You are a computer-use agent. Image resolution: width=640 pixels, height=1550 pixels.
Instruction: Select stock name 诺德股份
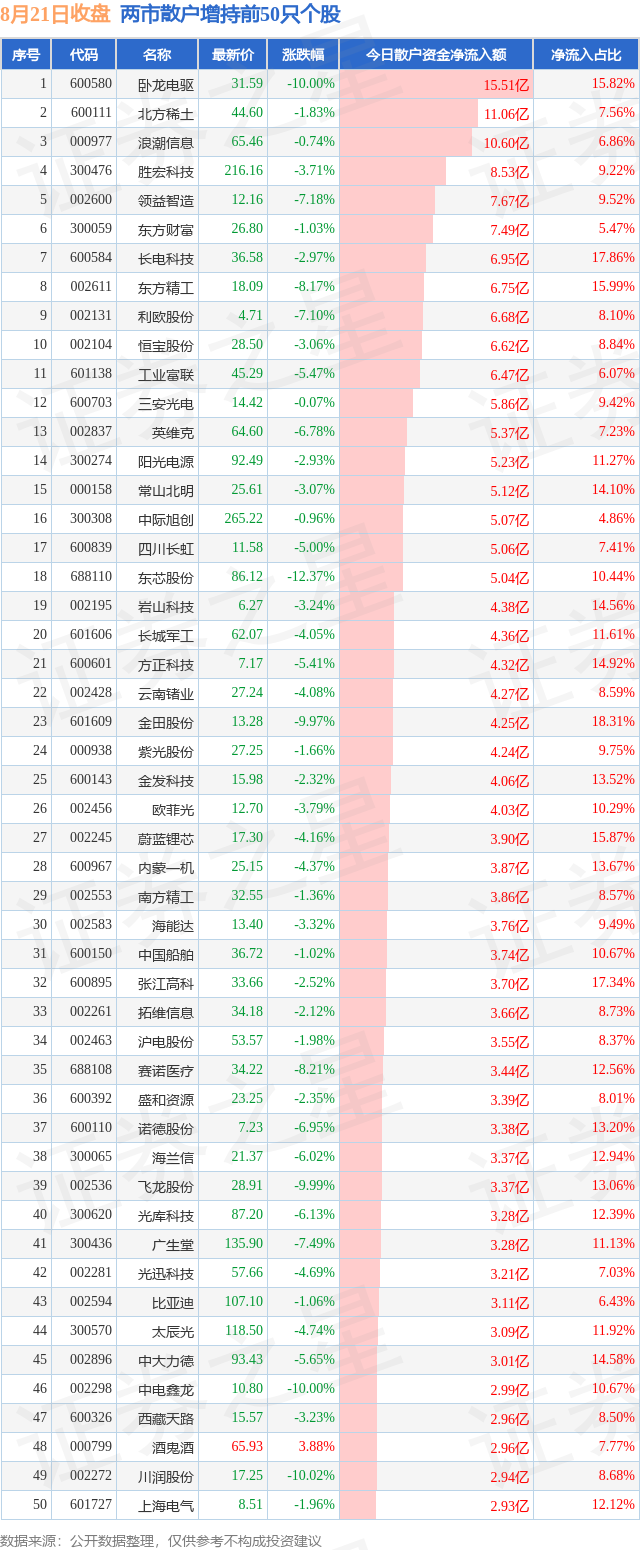(166, 1128)
